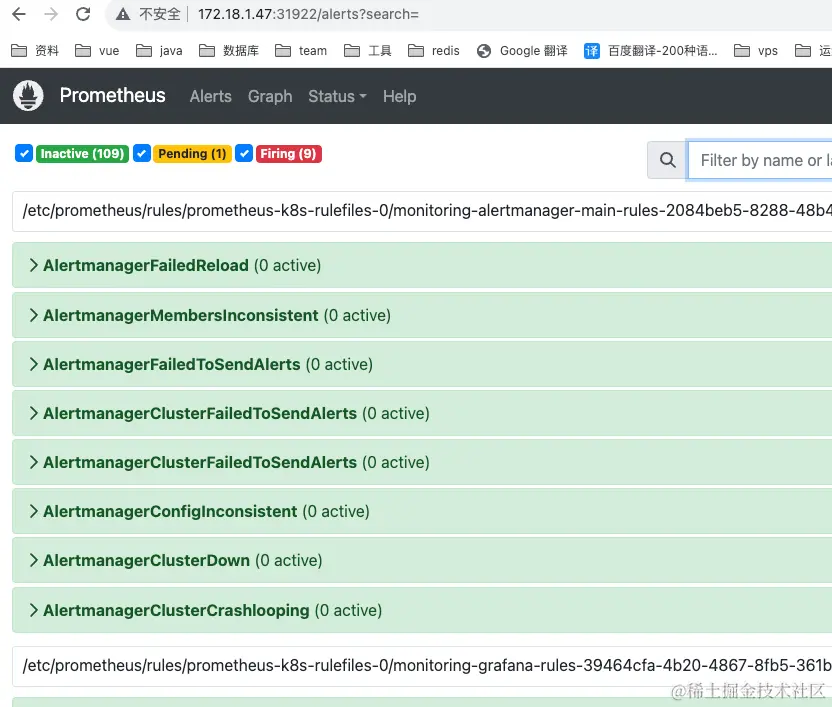Click the green Inactive (109) badge

[82, 153]
